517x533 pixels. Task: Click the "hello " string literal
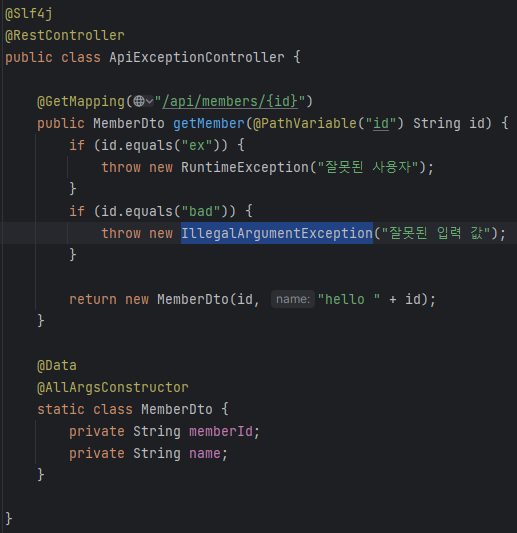[349, 299]
